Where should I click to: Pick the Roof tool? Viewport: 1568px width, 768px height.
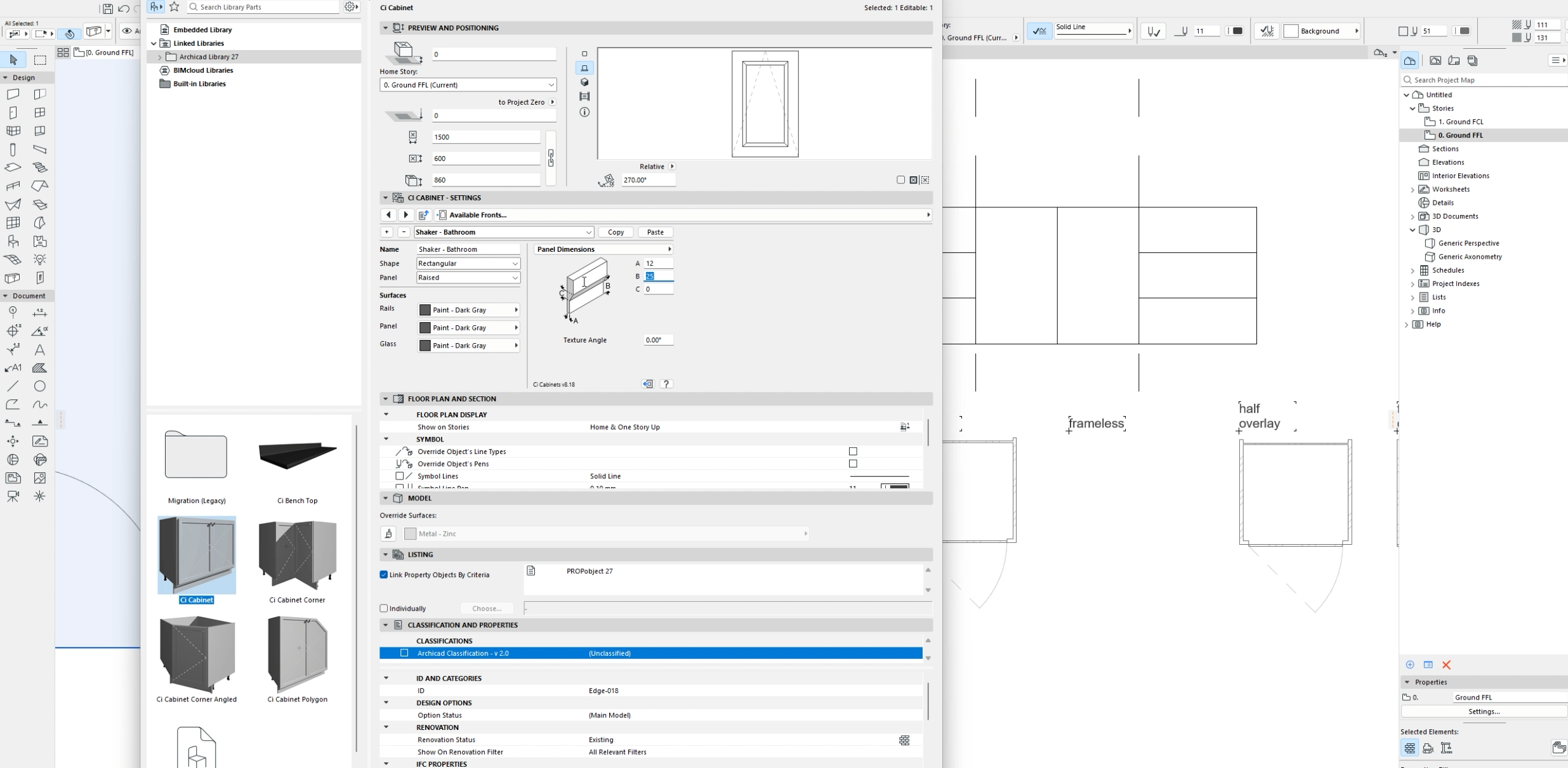point(40,186)
